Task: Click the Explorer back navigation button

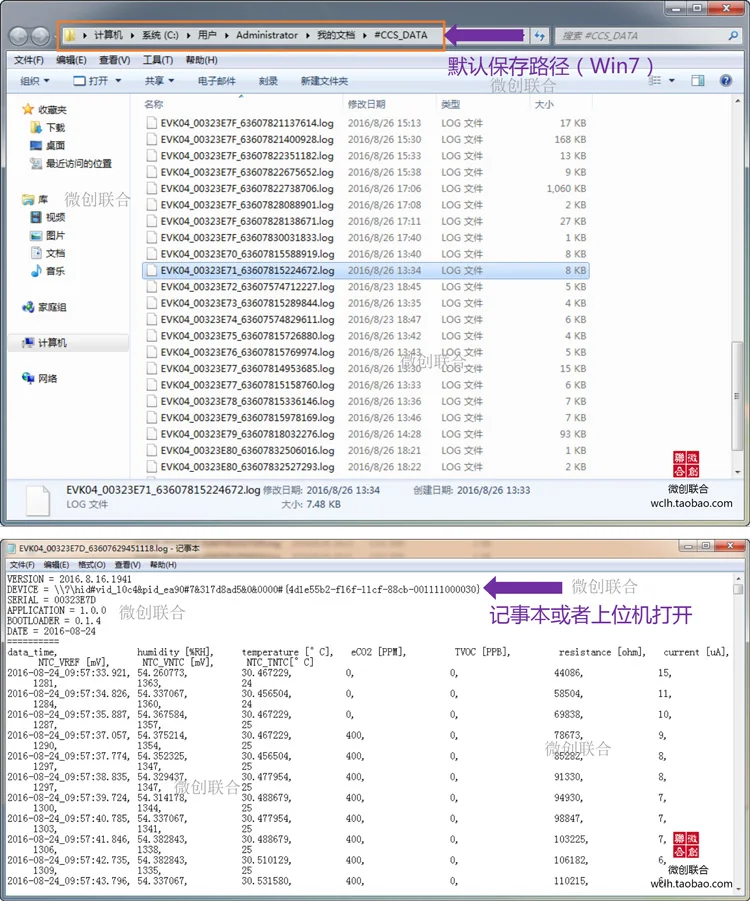Action: (18, 36)
